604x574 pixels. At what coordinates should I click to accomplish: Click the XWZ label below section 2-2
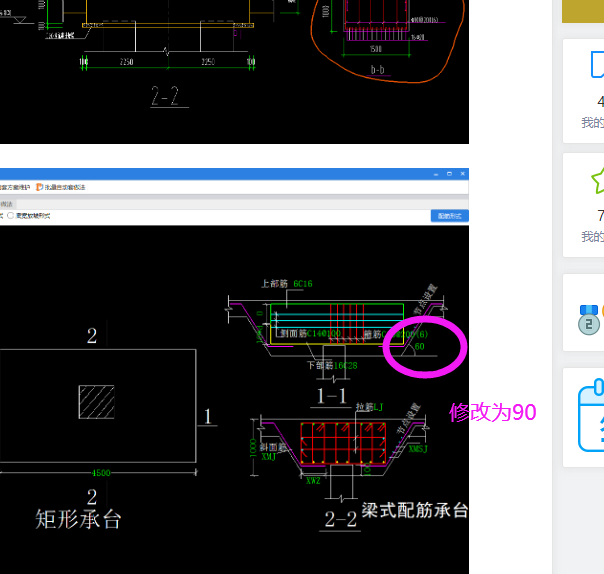pyautogui.click(x=313, y=481)
